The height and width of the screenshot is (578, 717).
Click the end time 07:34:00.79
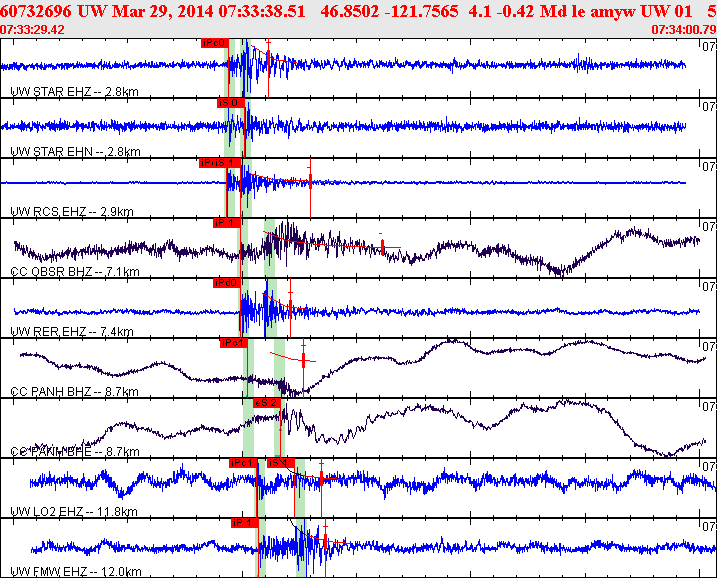point(684,30)
